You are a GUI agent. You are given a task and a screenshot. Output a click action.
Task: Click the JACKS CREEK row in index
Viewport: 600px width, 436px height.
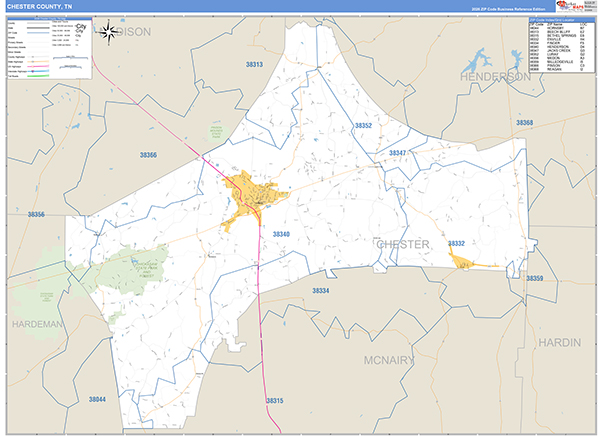tap(557, 51)
